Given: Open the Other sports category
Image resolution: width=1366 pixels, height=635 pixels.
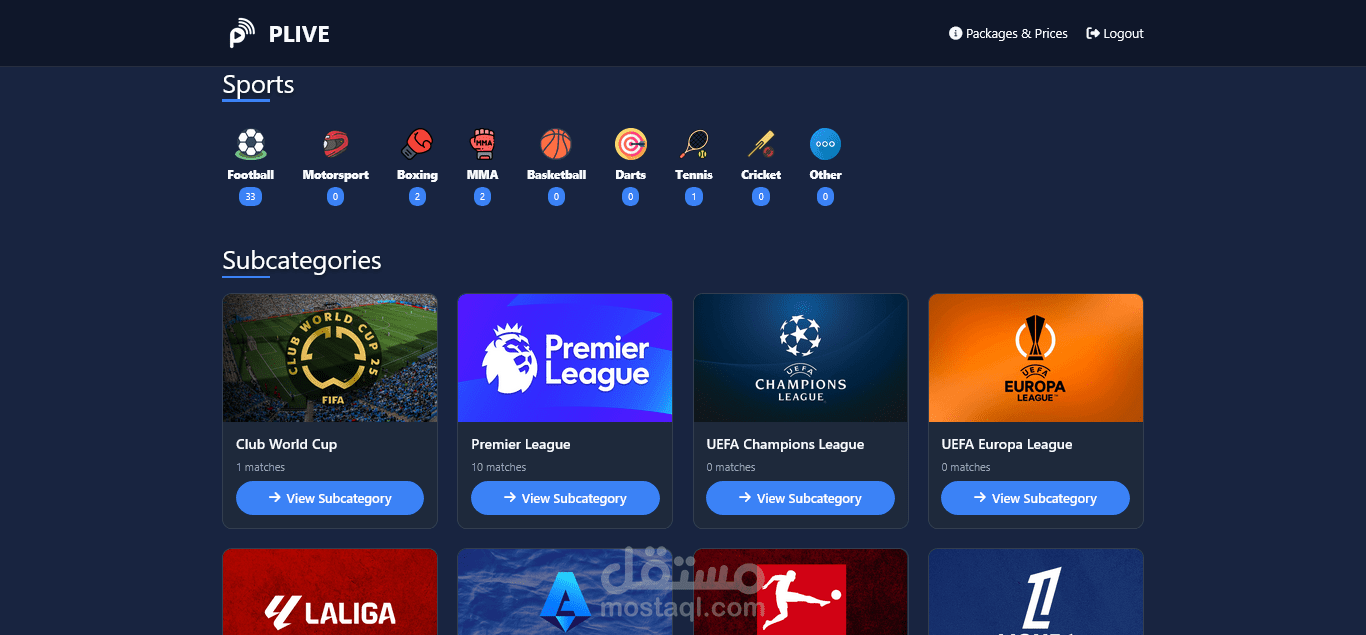Looking at the screenshot, I should point(825,144).
